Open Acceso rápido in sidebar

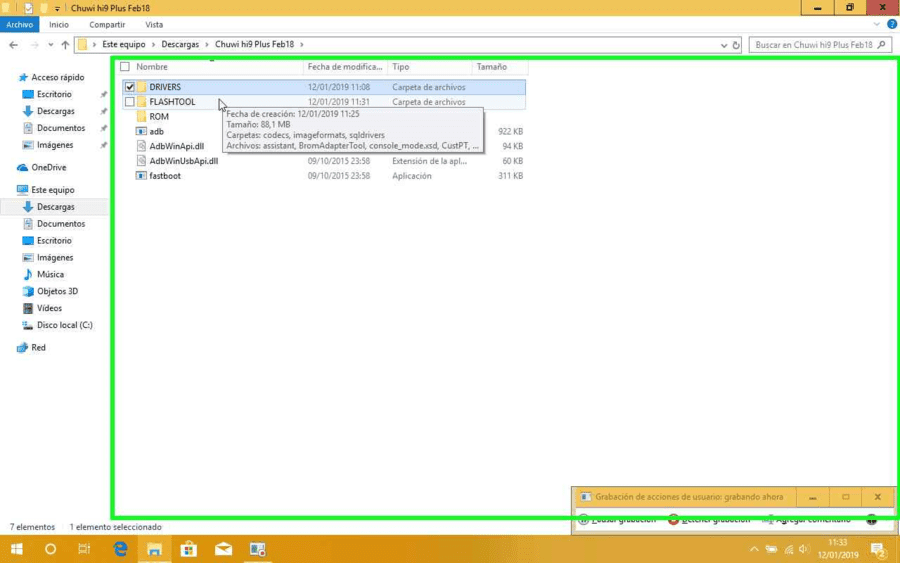click(x=57, y=77)
